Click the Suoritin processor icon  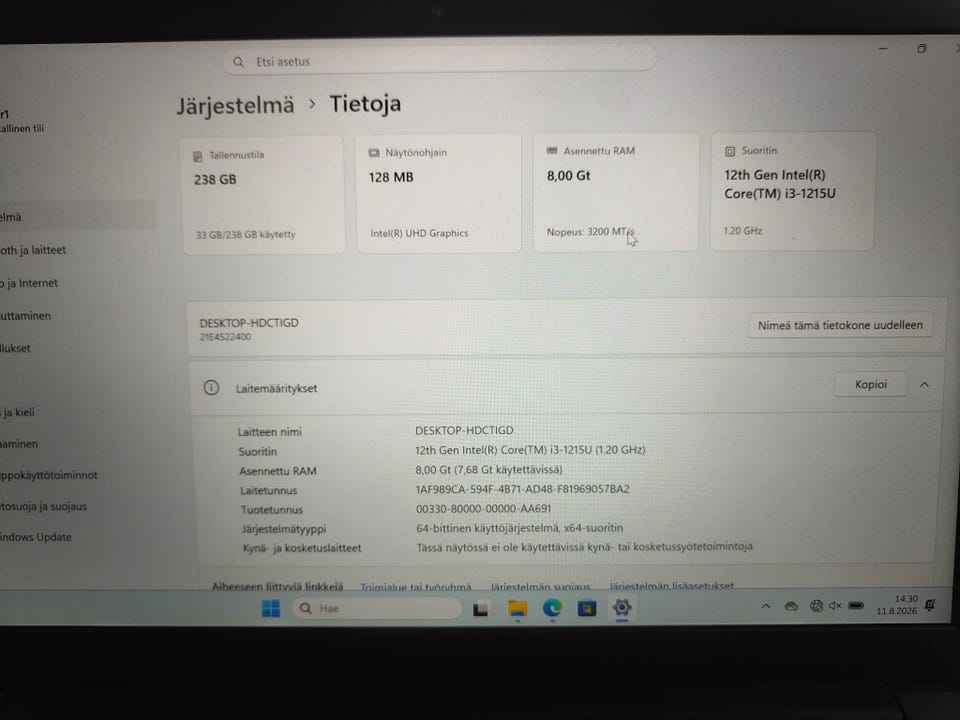730,151
